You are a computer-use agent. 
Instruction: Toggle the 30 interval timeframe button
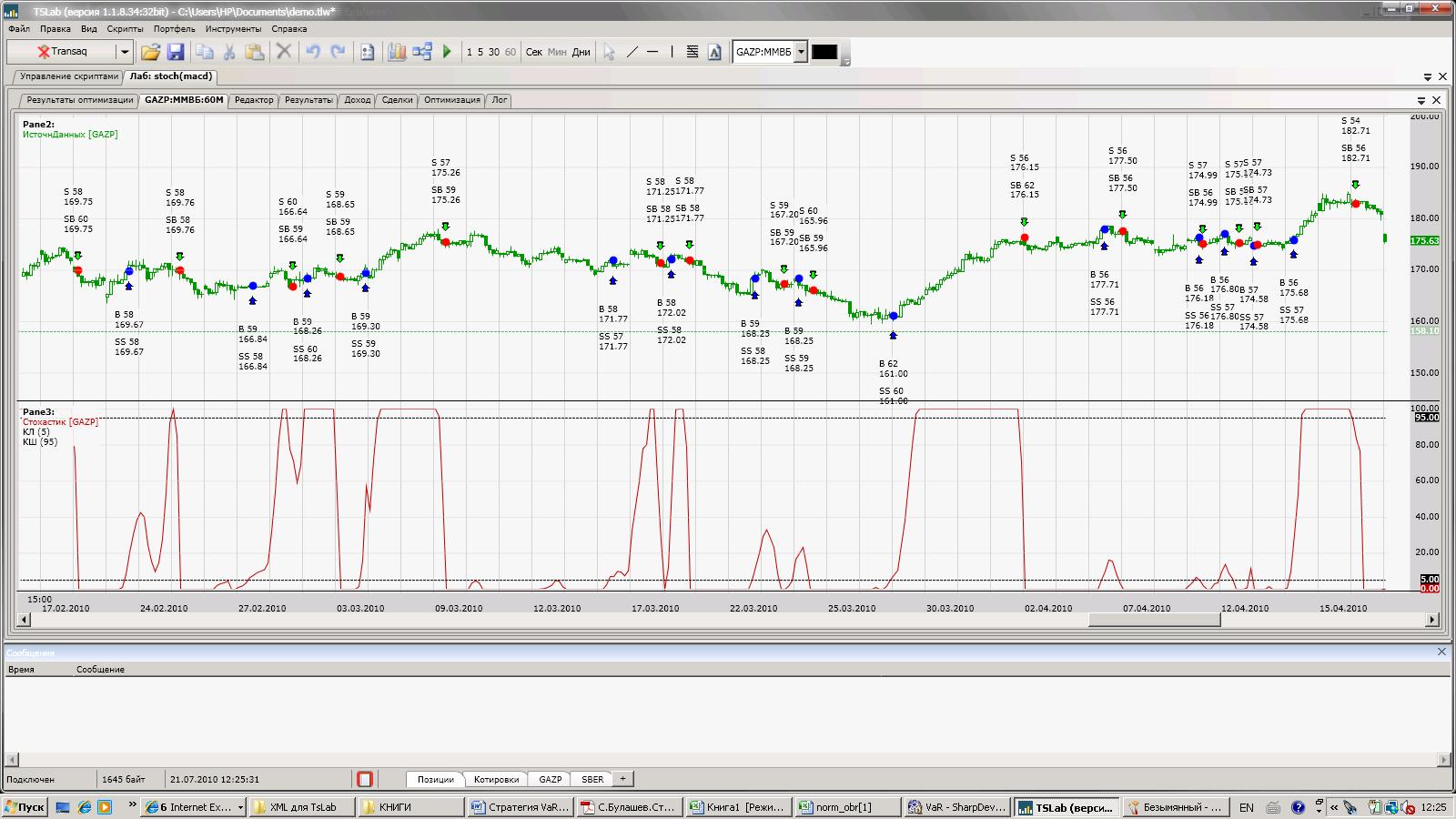click(494, 52)
